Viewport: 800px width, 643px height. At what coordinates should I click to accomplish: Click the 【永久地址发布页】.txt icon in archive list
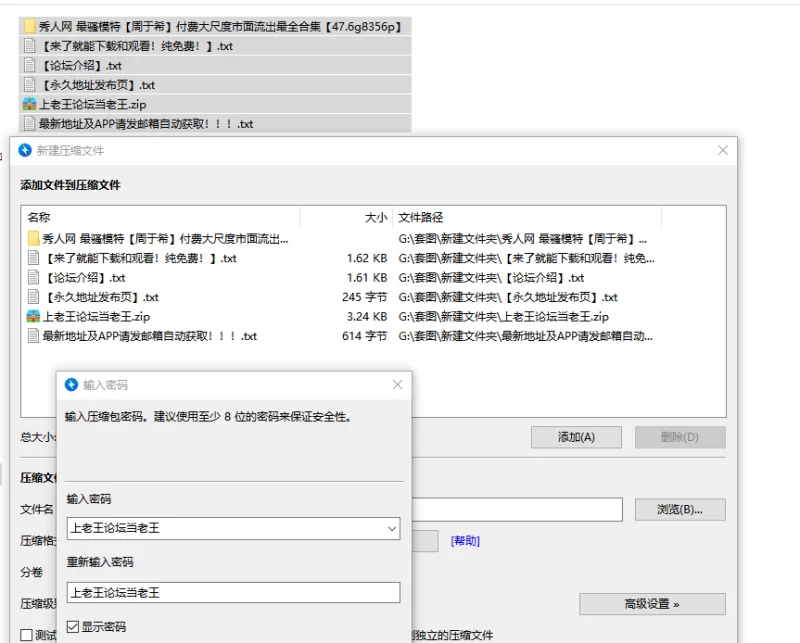click(34, 297)
